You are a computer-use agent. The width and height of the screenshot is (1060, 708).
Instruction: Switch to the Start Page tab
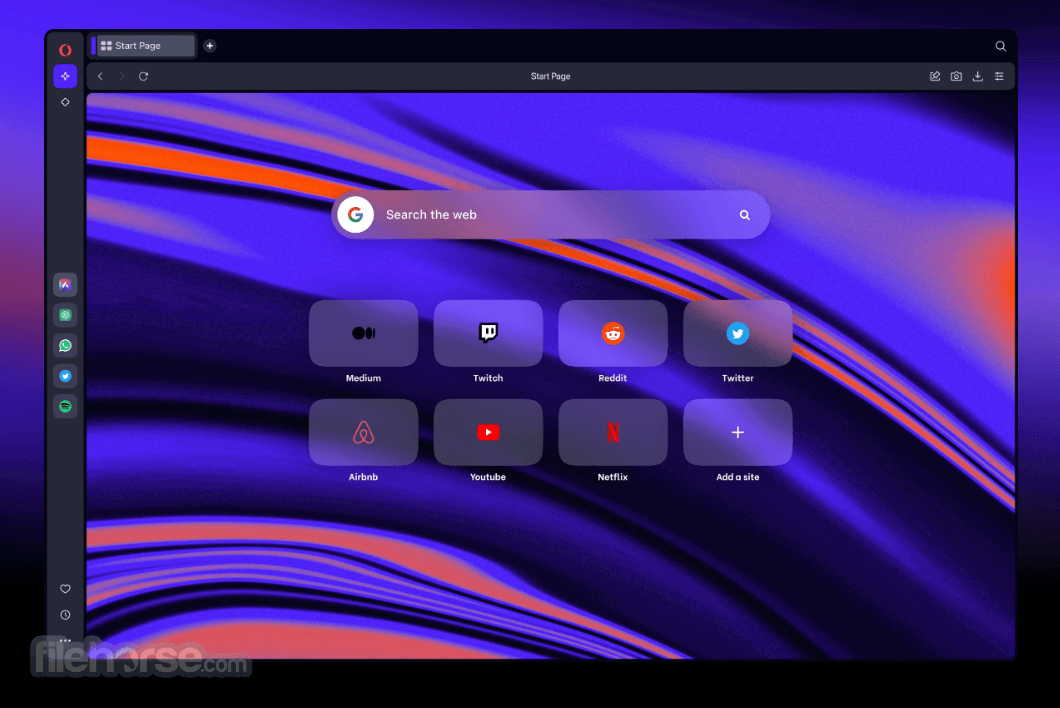click(142, 45)
